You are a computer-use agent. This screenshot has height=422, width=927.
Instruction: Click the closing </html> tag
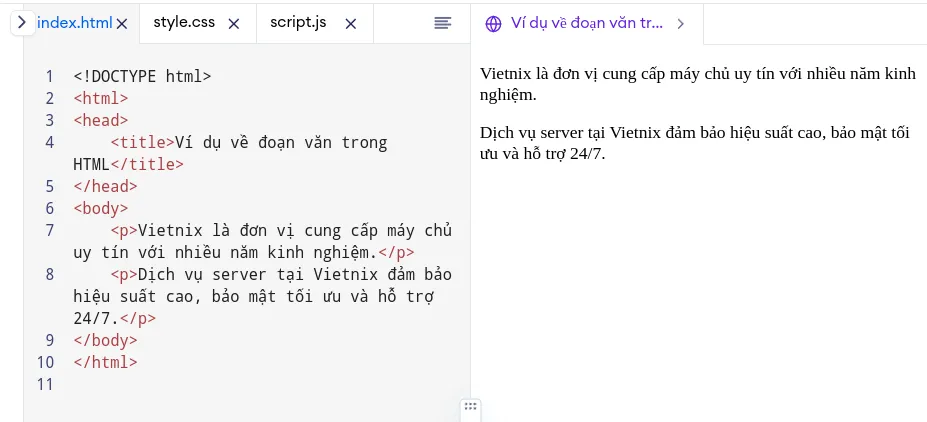pos(105,362)
